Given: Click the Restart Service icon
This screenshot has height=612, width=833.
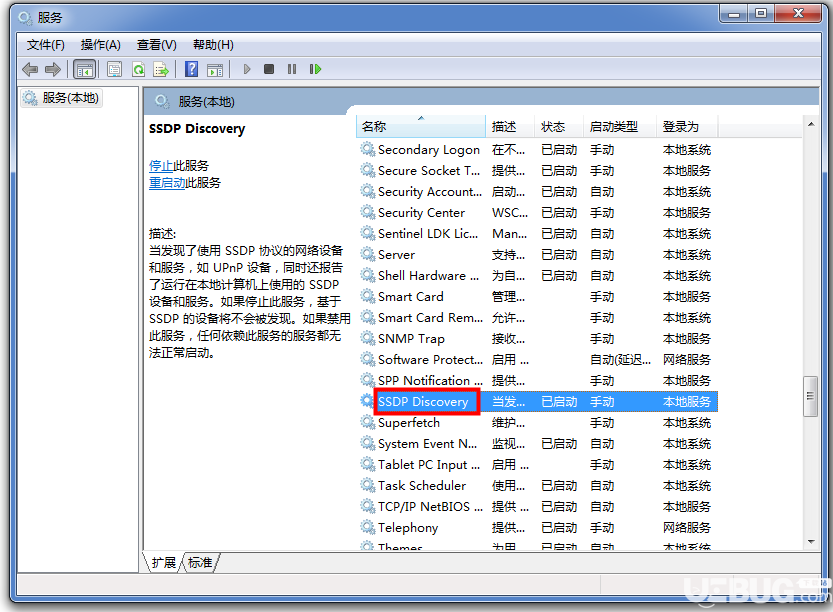Looking at the screenshot, I should [x=315, y=69].
